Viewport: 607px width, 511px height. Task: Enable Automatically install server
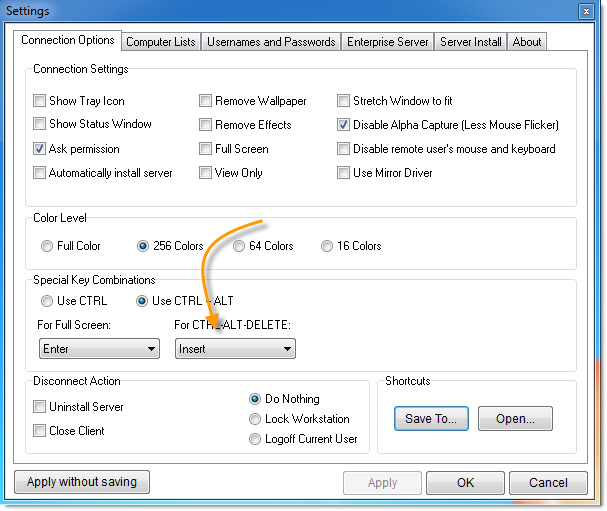39,173
